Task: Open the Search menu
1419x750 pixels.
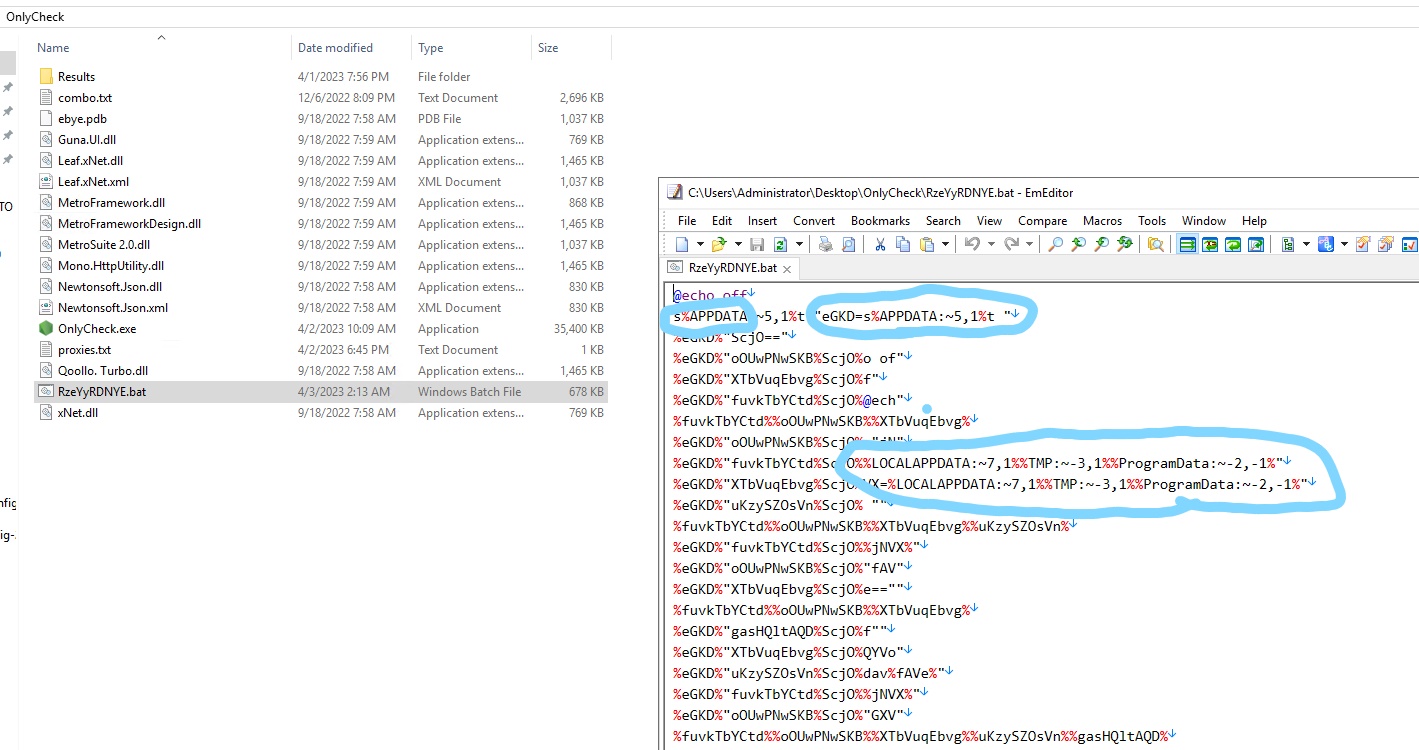Action: pyautogui.click(x=943, y=220)
